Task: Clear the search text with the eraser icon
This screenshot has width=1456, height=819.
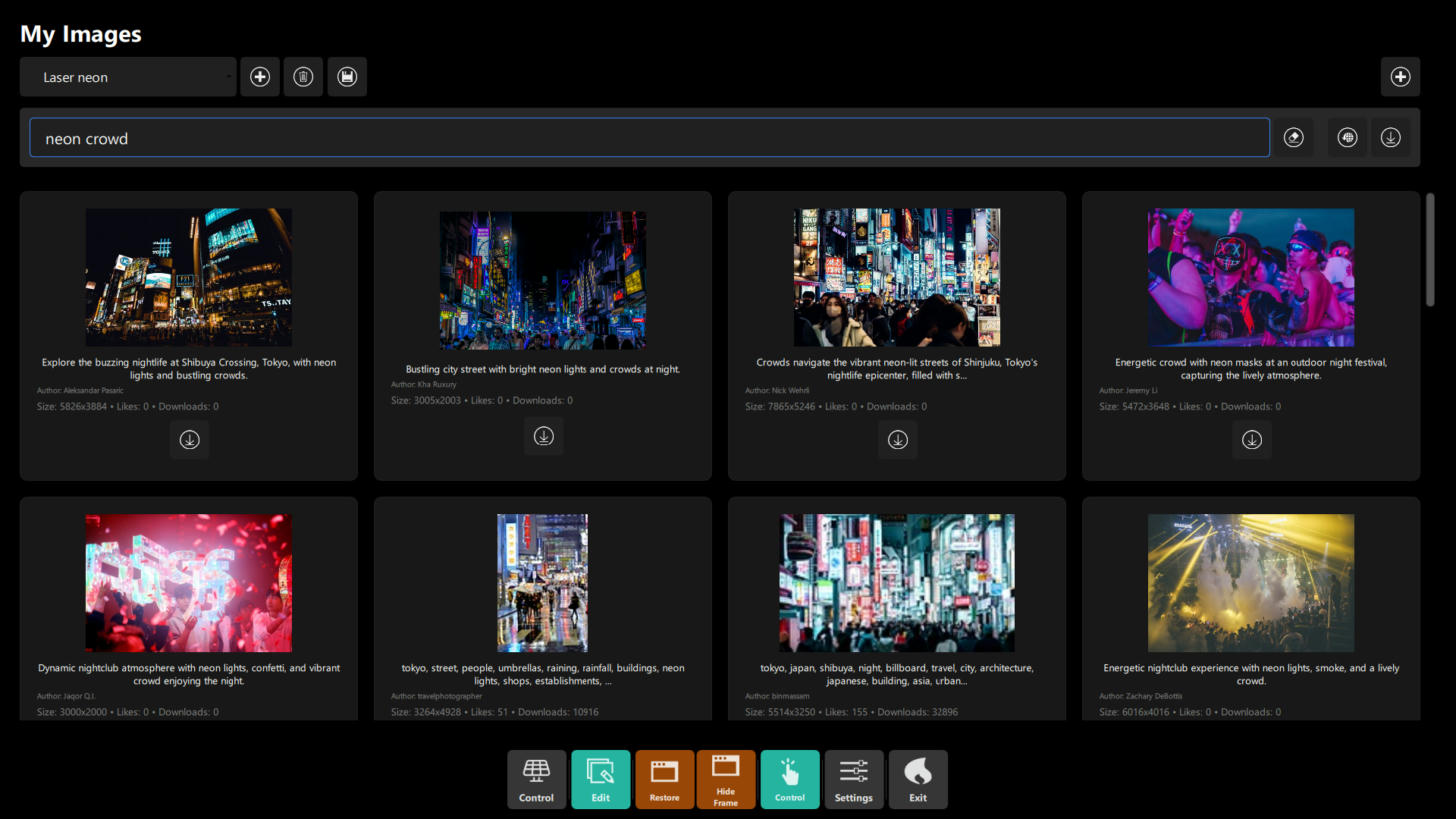Action: pyautogui.click(x=1293, y=138)
